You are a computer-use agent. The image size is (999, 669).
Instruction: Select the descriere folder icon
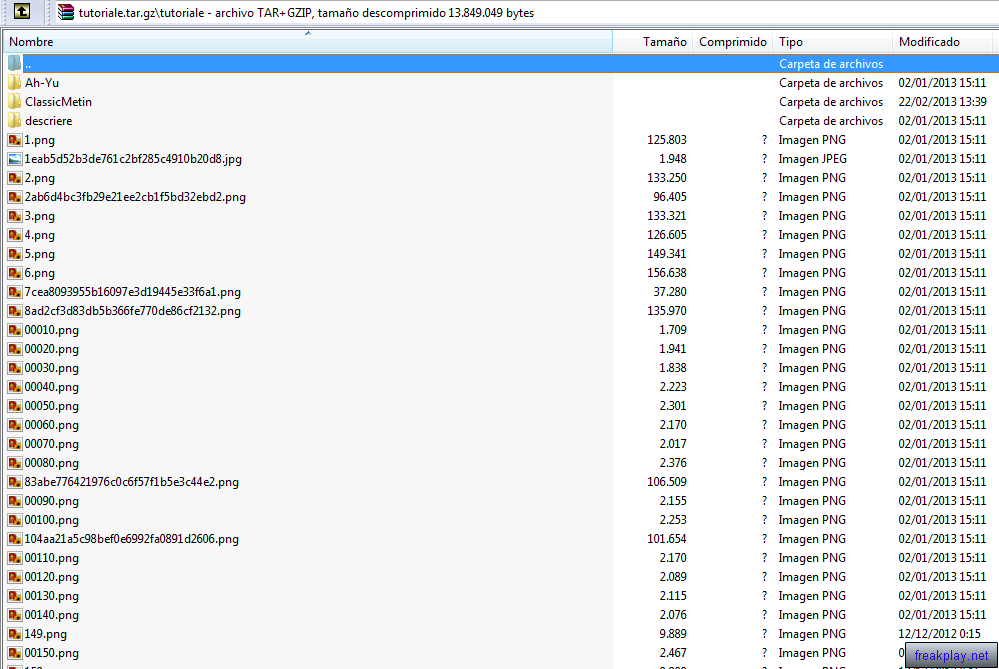(x=15, y=121)
